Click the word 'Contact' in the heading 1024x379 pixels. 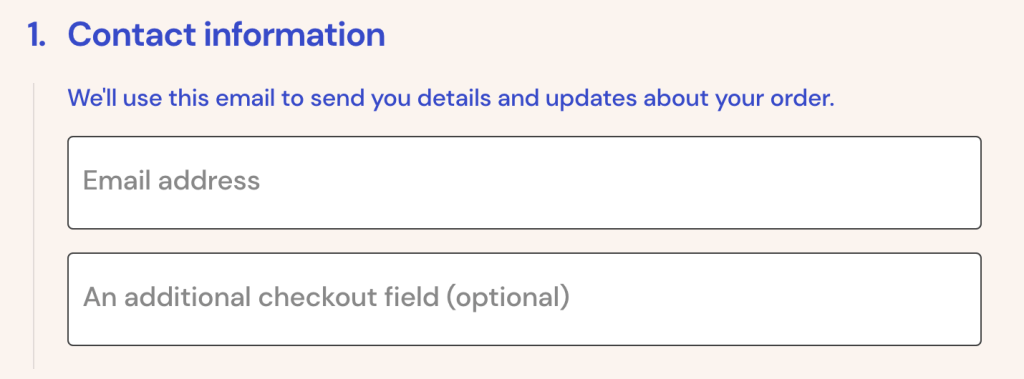tap(133, 35)
